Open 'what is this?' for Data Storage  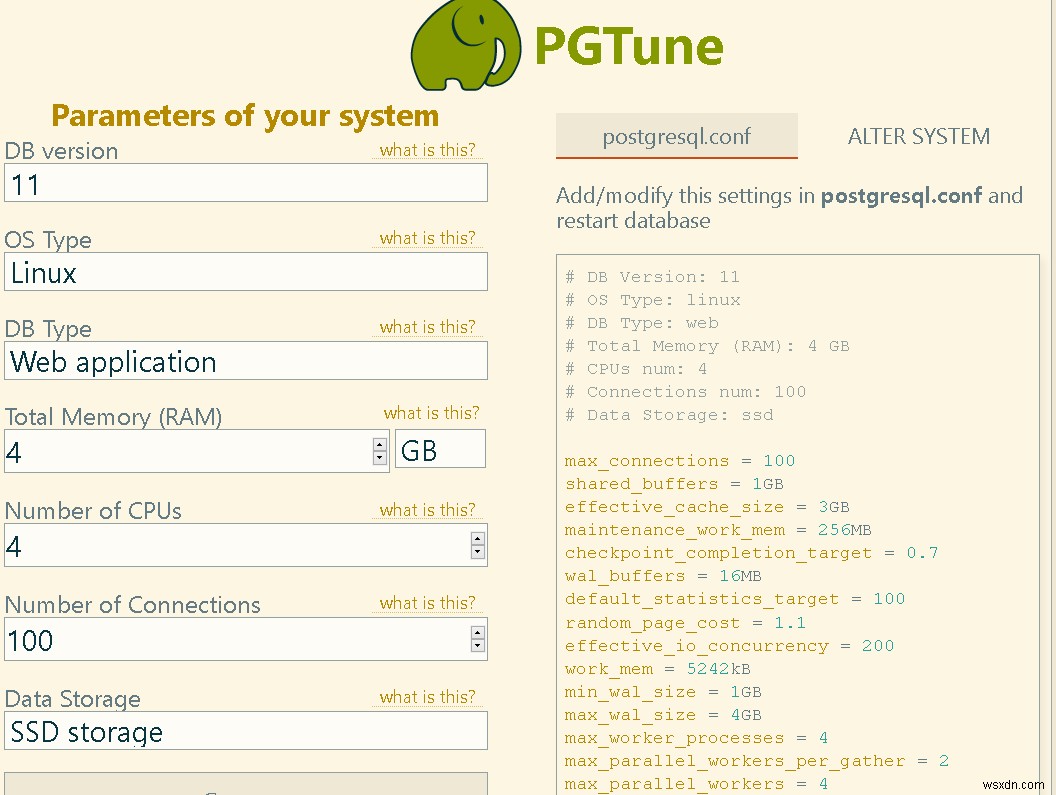[428, 697]
